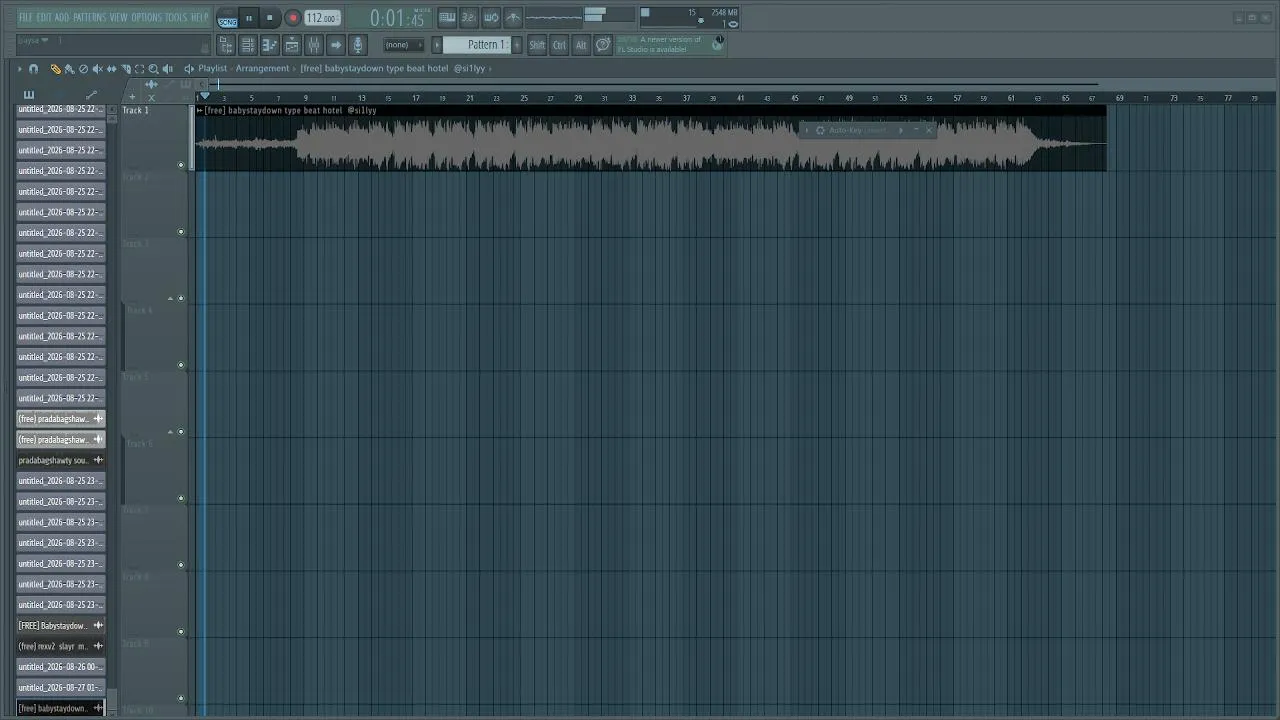Select untitled_2026-08-27 01 item

pyautogui.click(x=61, y=688)
